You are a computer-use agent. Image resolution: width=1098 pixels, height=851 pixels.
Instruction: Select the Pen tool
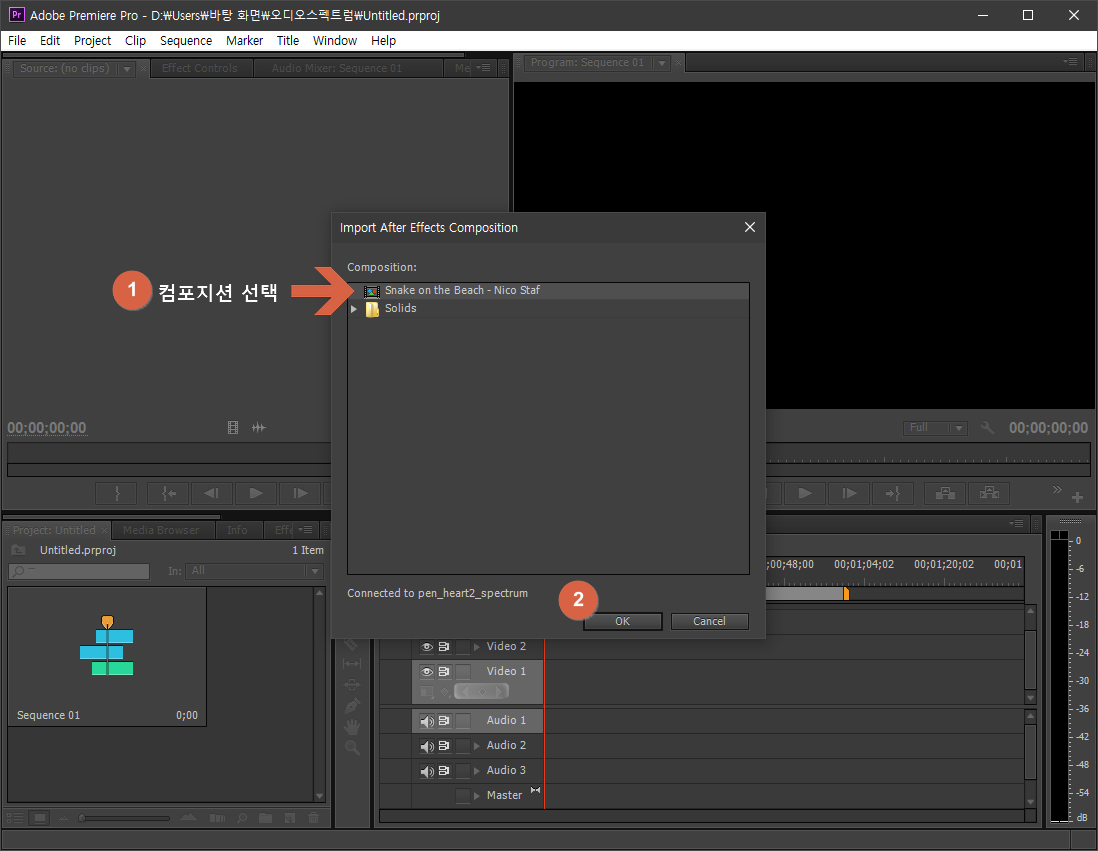click(x=352, y=705)
